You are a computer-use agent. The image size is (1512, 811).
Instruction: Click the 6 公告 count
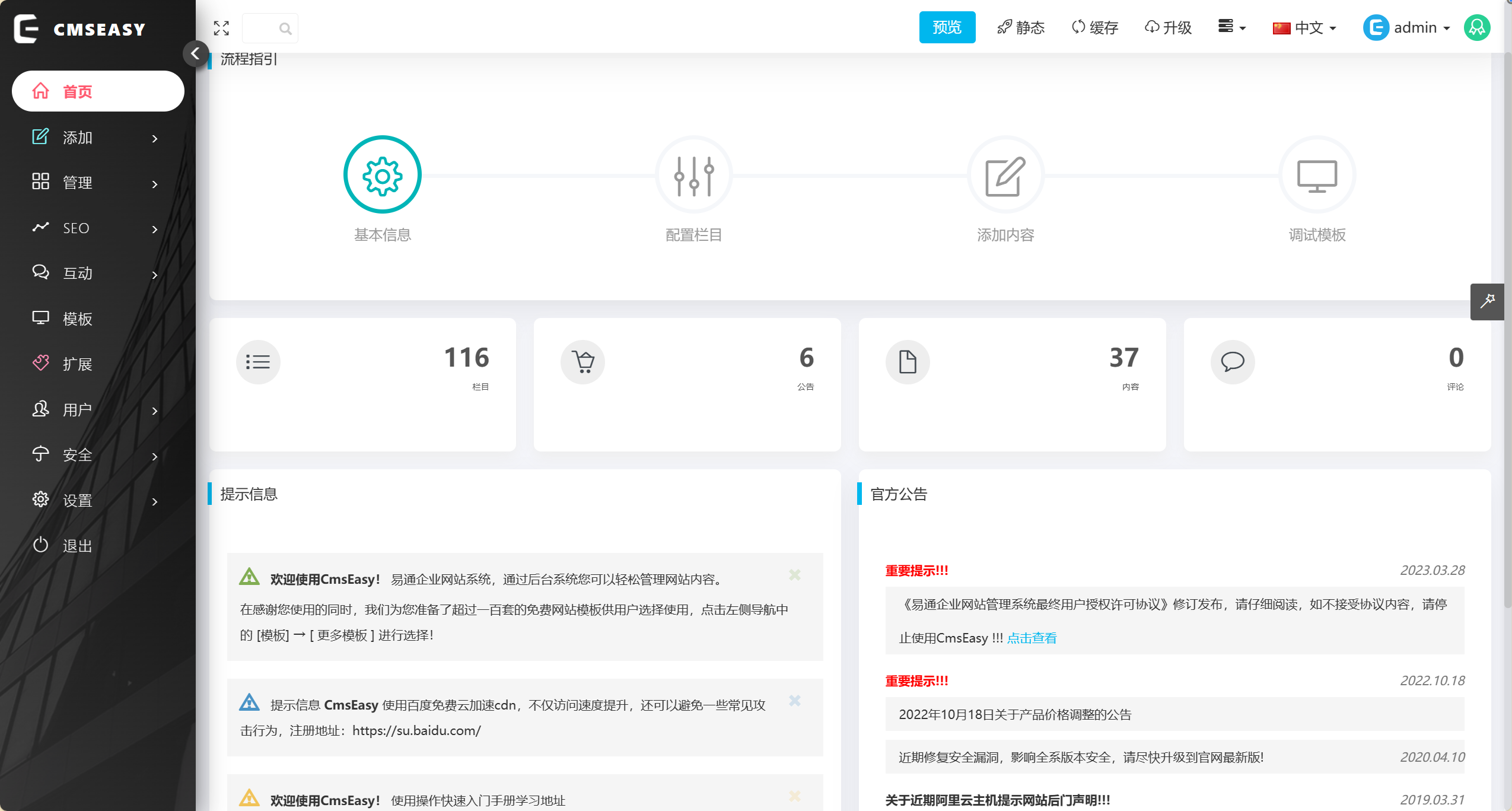807,357
